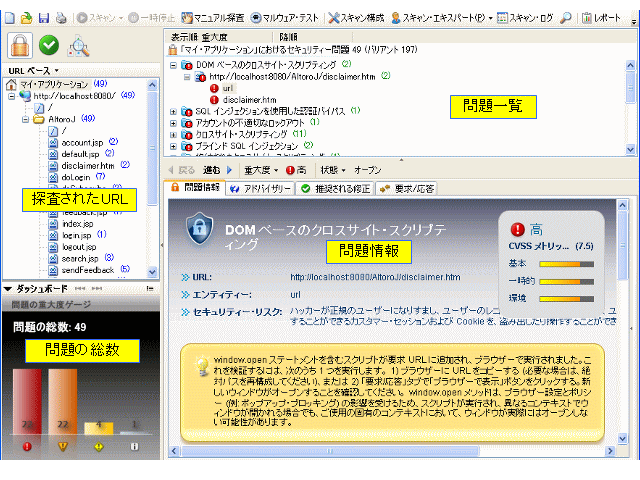Screen dimensions: 640x480
Task: Click the save disk icon
Action: tap(43, 18)
